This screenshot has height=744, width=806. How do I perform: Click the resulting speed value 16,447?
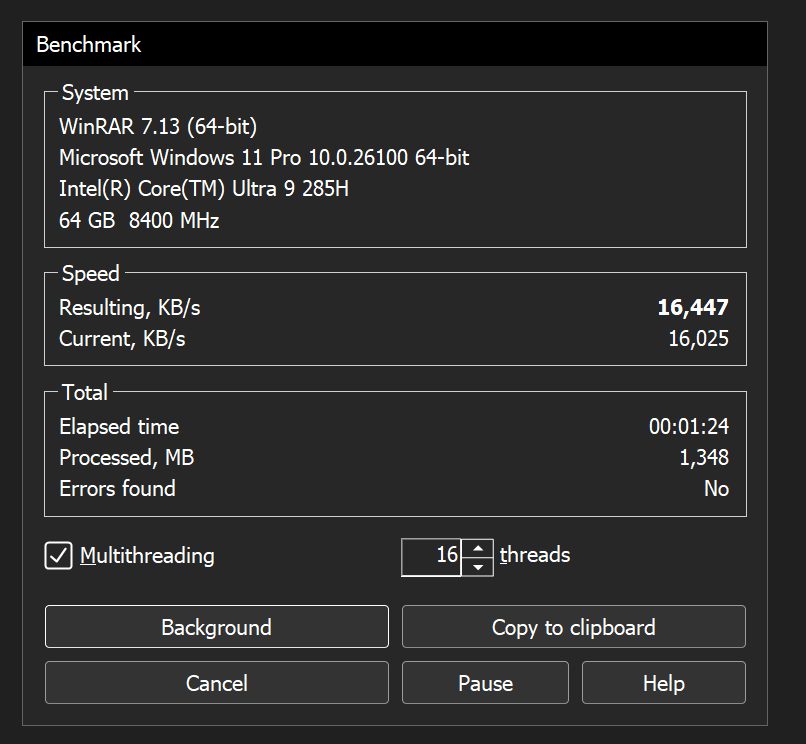coord(692,308)
